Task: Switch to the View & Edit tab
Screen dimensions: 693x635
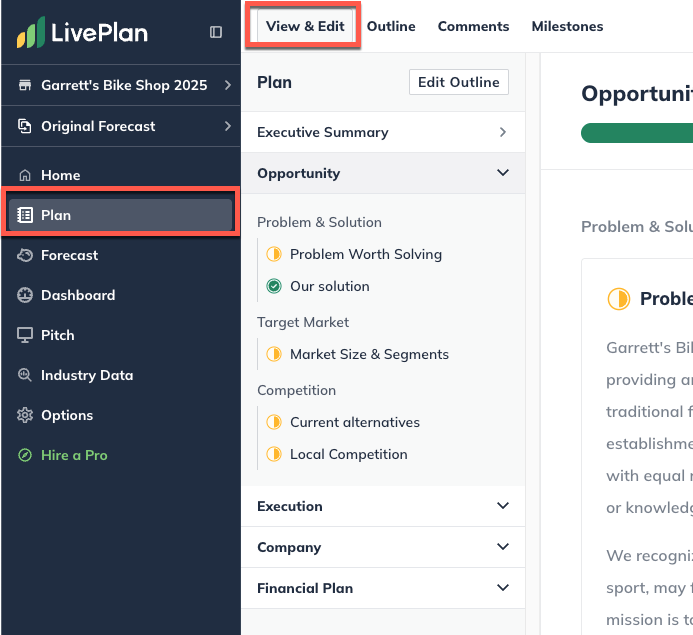Action: point(305,26)
